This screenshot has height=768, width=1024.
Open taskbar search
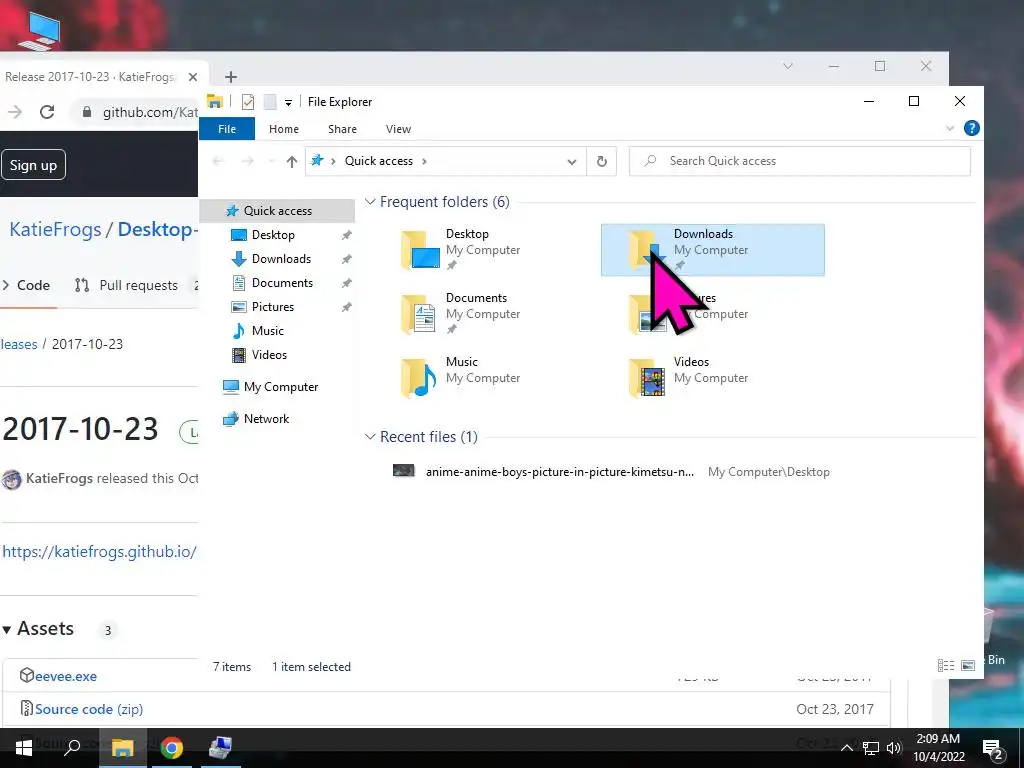click(72, 748)
